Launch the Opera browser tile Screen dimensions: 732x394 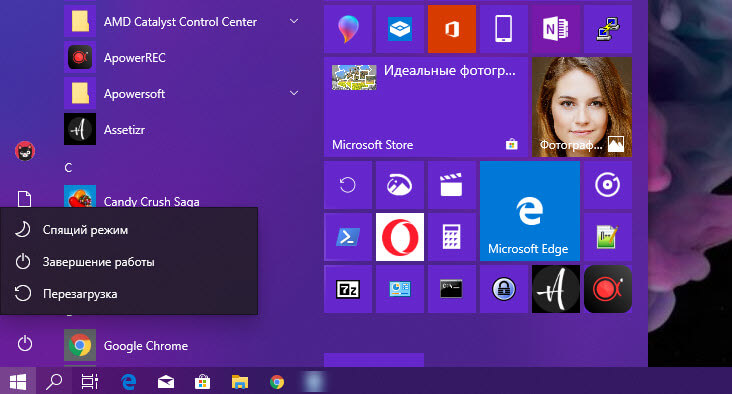tap(400, 237)
